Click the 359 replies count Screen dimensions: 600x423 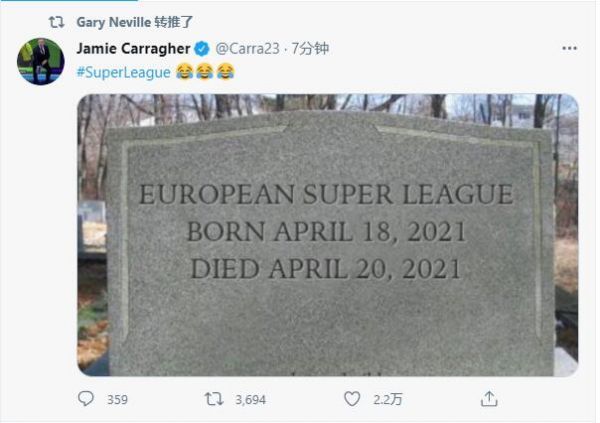[x=117, y=400]
